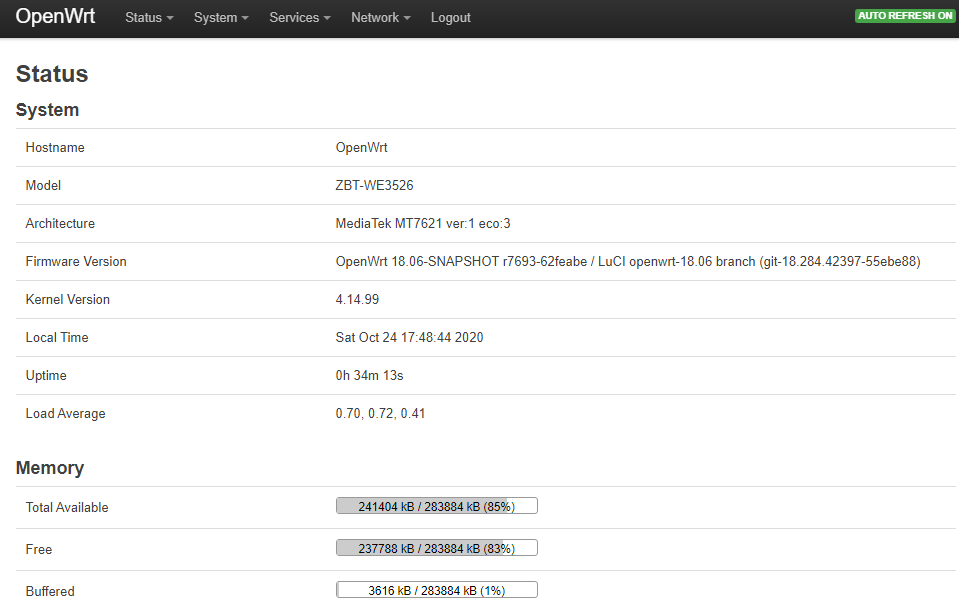
Task: Click the uptime value 0h 34m 13s
Action: tap(369, 375)
